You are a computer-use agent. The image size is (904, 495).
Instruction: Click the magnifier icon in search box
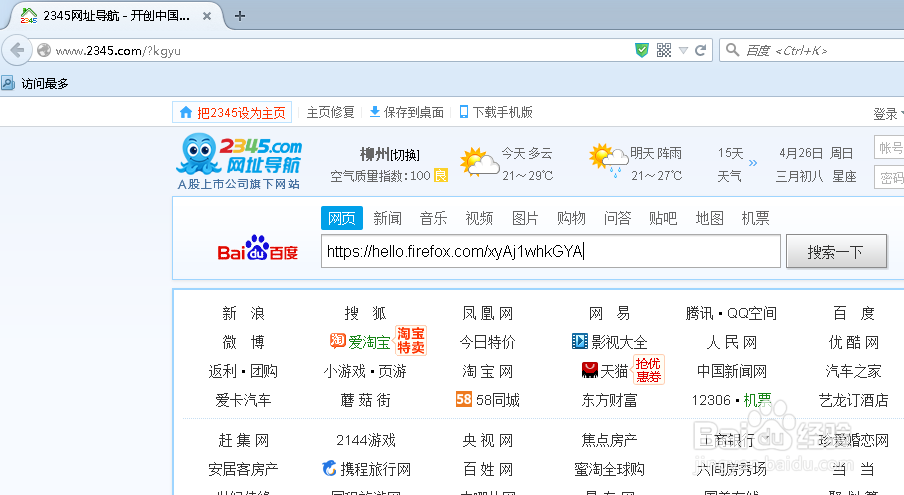tap(732, 50)
